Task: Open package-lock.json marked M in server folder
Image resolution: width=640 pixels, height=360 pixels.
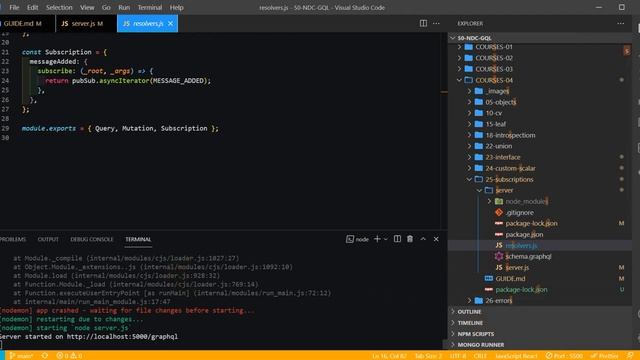Action: click(x=531, y=224)
